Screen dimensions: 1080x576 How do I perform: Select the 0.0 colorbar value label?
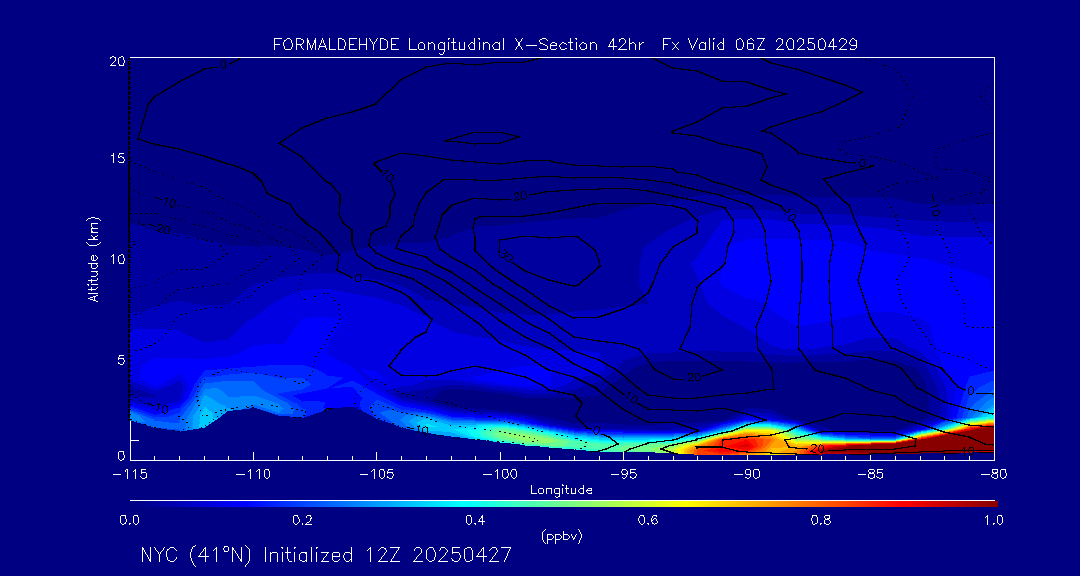[130, 520]
